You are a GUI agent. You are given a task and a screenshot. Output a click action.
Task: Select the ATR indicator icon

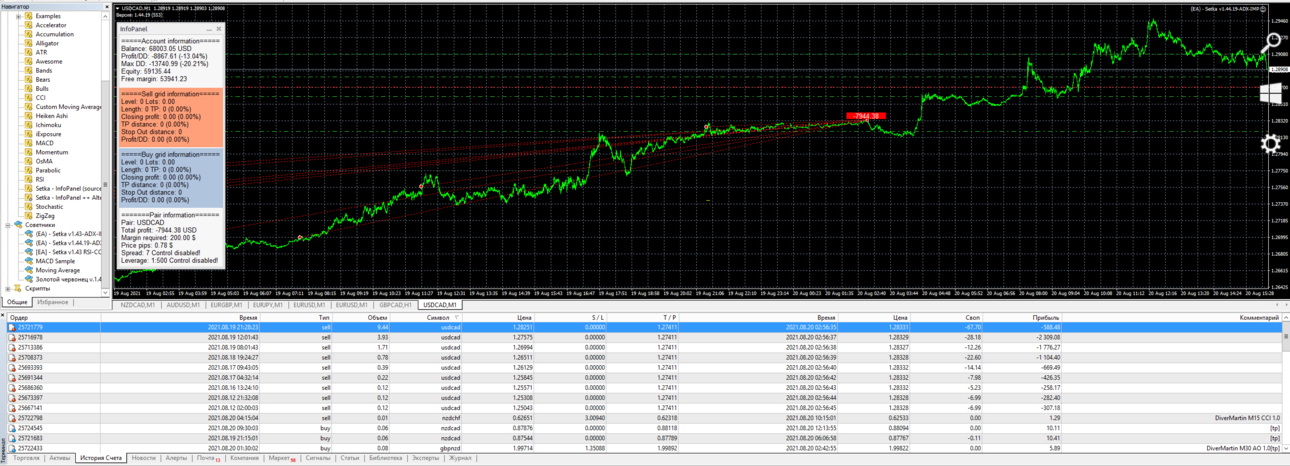pos(29,52)
